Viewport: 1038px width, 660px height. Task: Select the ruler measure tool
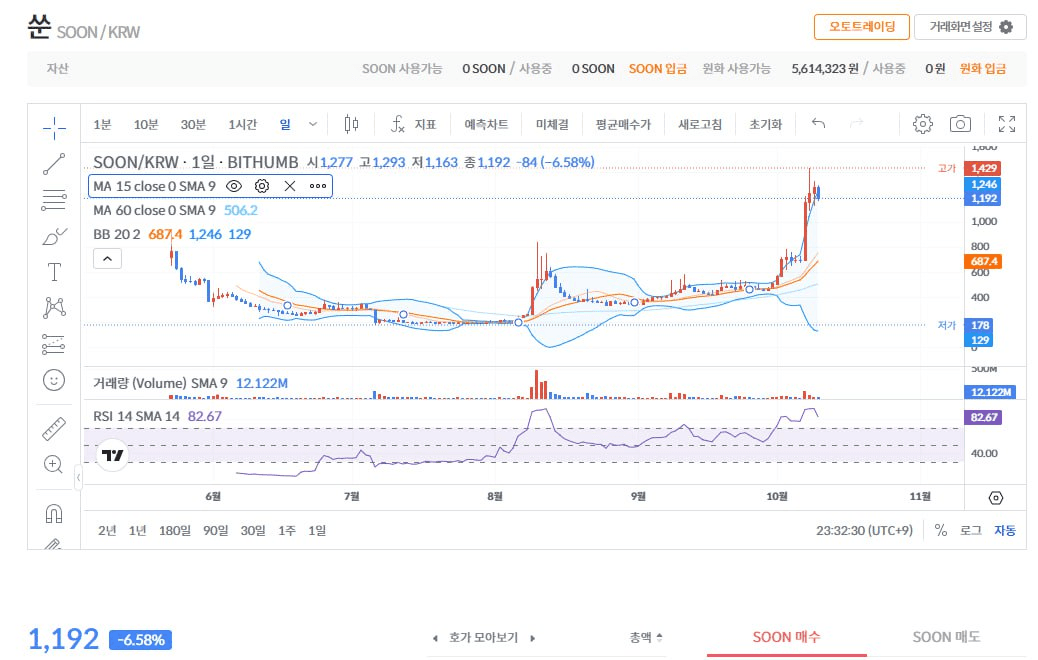point(54,429)
